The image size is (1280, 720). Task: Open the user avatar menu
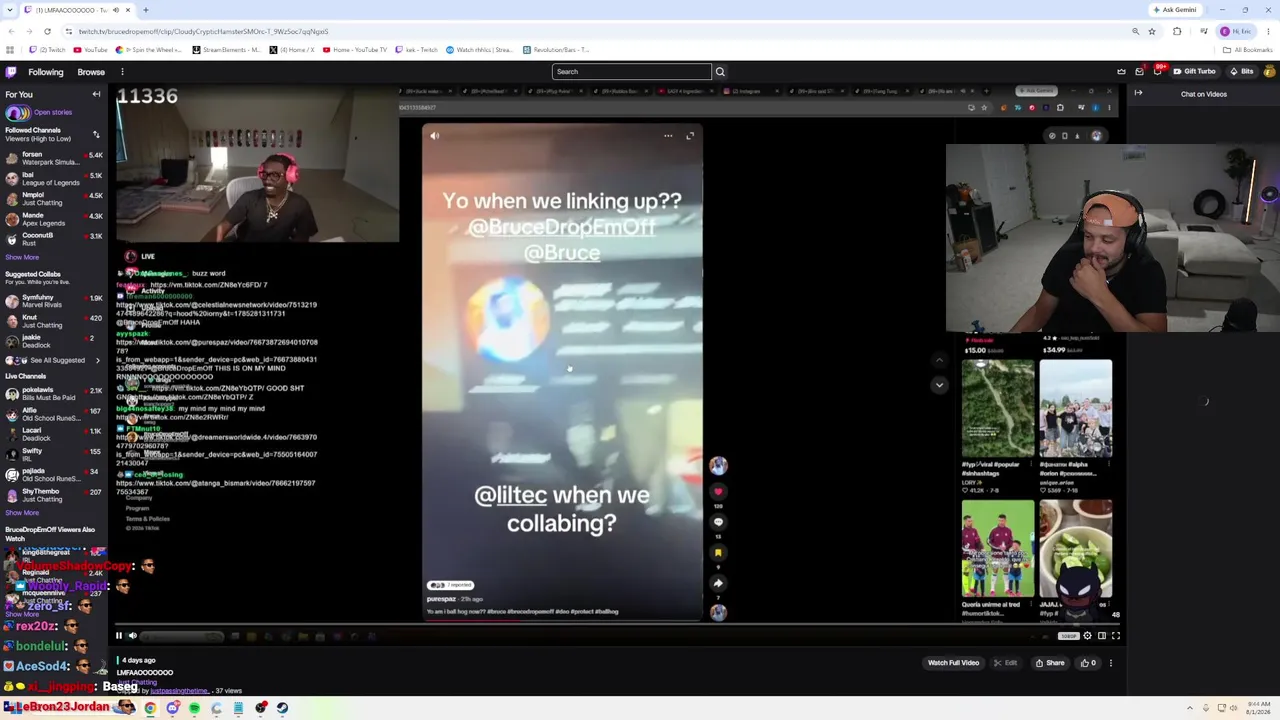pos(1270,72)
